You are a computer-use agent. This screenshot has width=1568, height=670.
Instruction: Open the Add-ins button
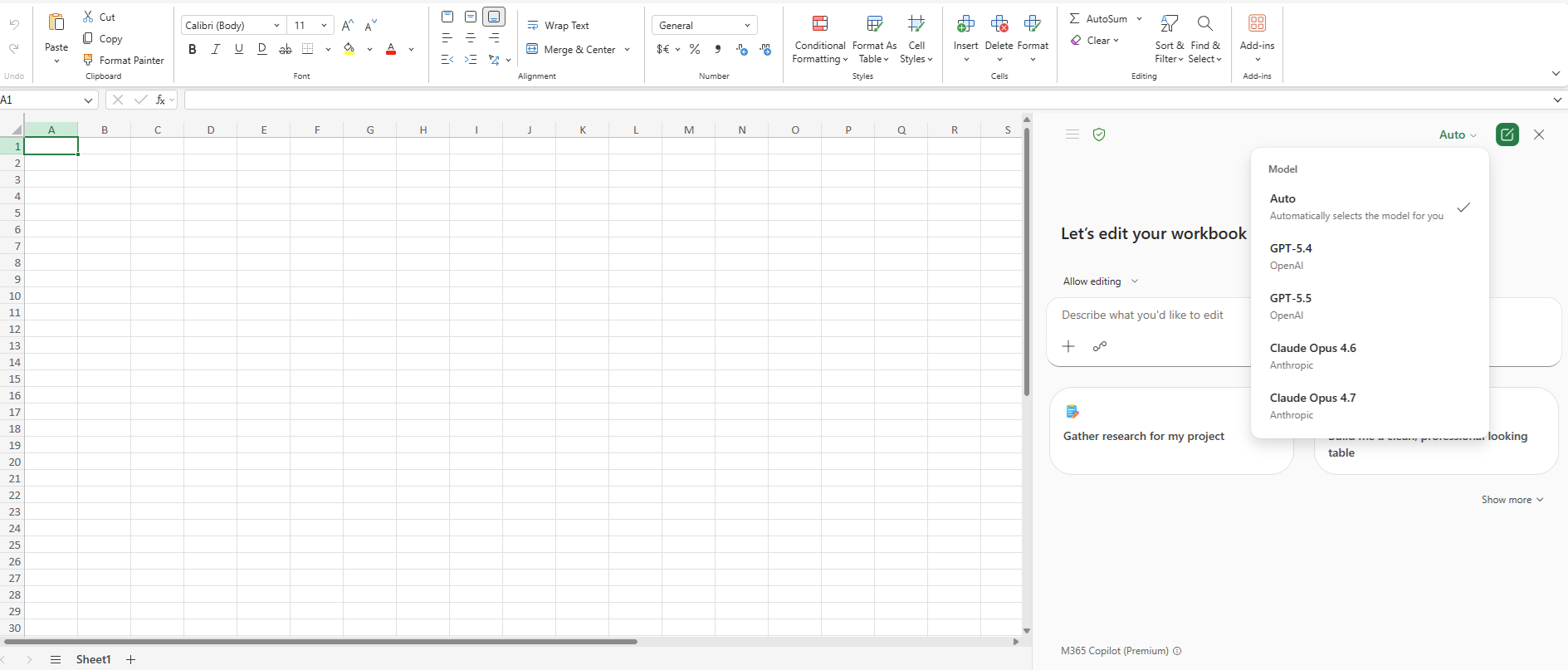point(1257,38)
